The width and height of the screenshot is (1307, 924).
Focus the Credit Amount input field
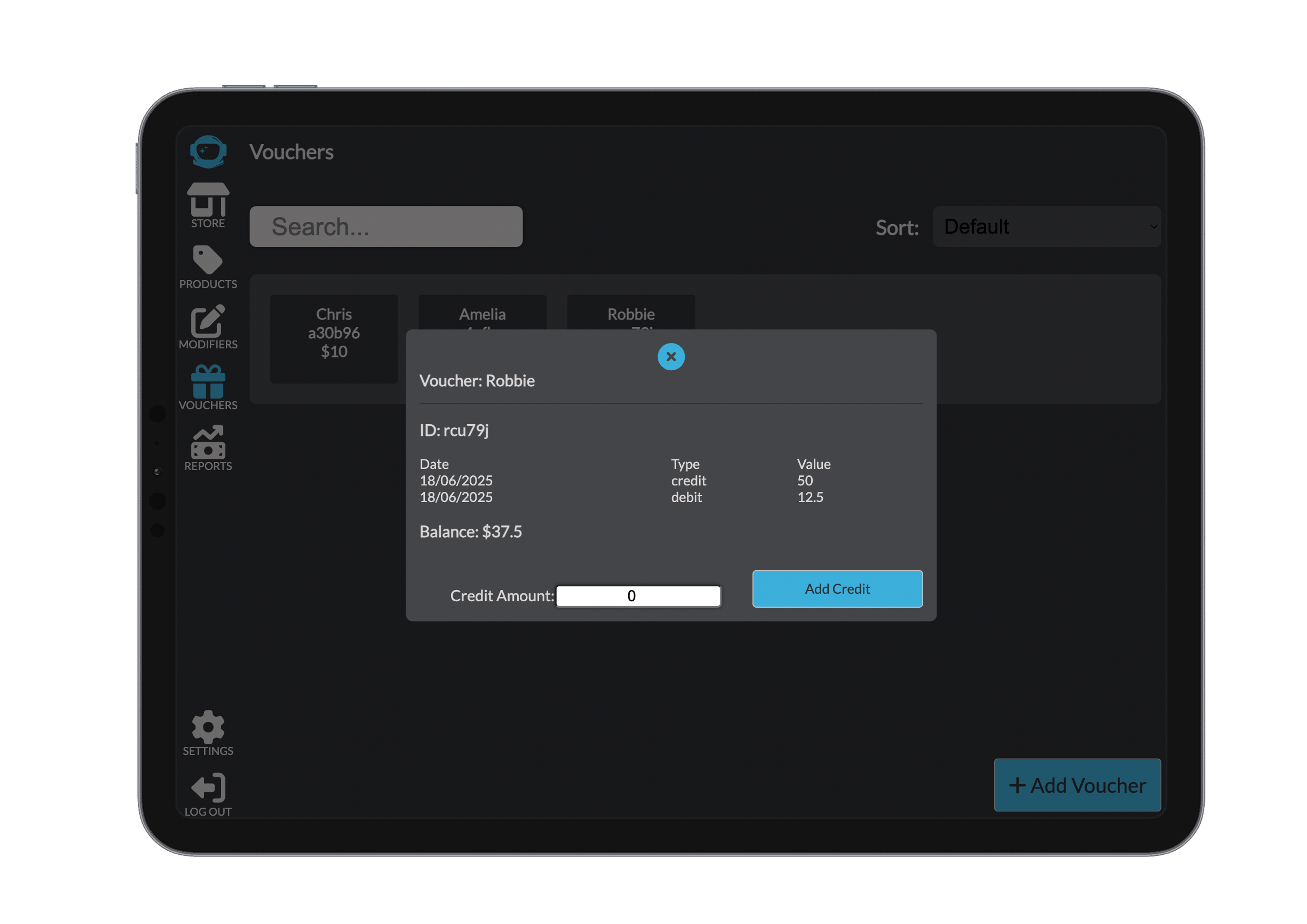(x=638, y=596)
